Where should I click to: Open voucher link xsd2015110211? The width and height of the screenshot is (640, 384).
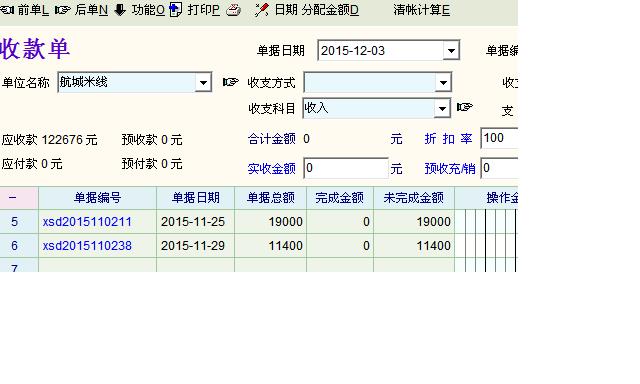click(87, 222)
